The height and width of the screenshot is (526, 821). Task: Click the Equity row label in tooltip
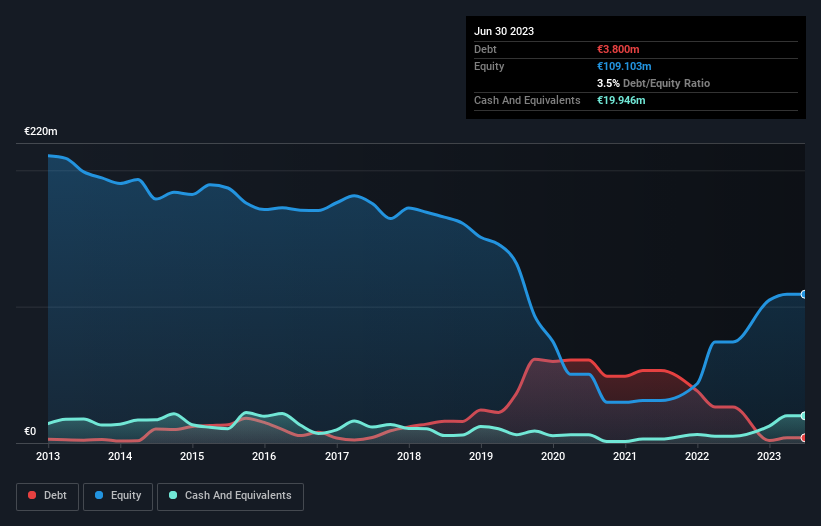point(489,66)
